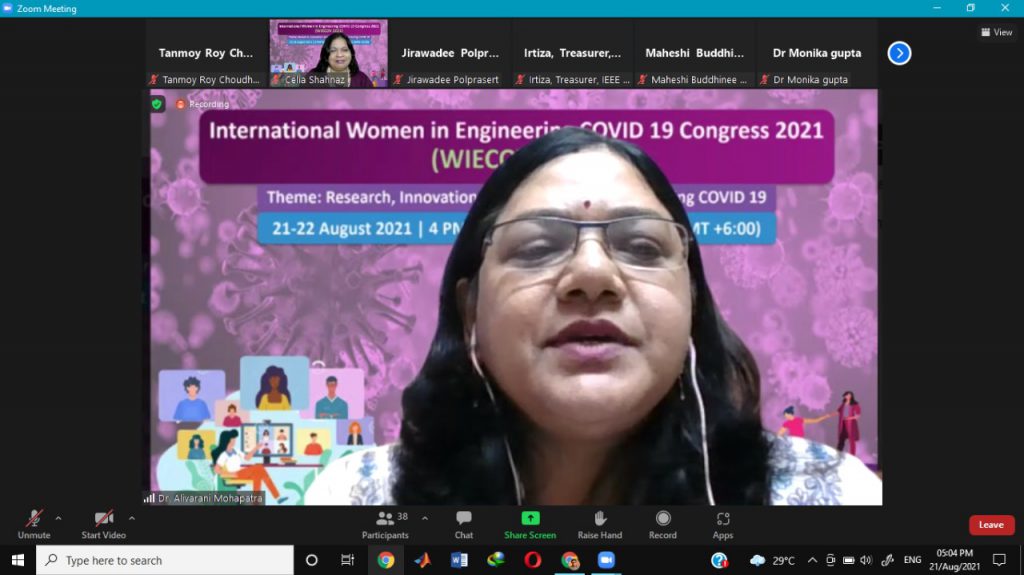Open audio options arrow beside Unmute

(59, 518)
